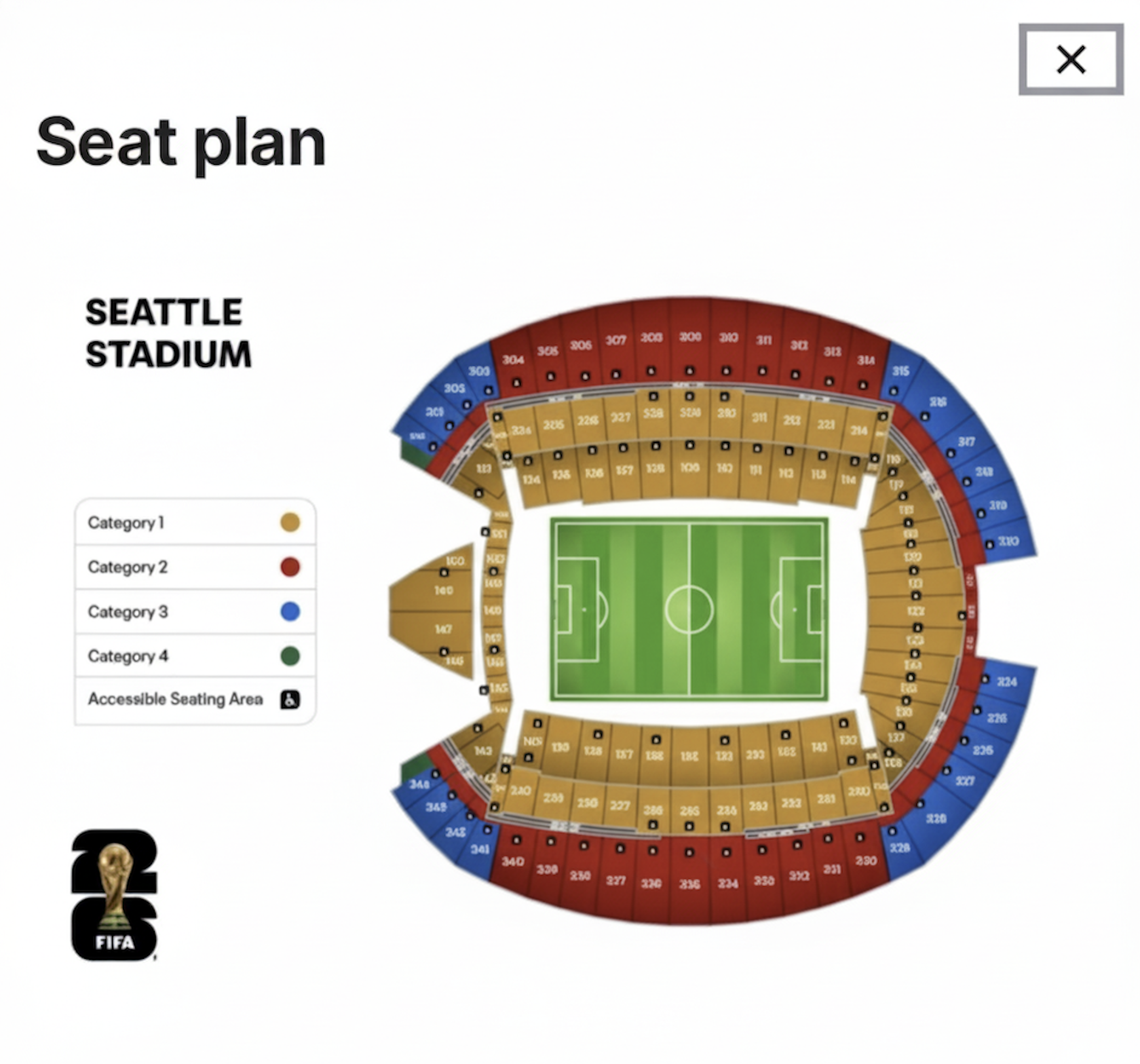Viewport: 1140px width, 1064px height.
Task: Click the SEATTLE STADIUM heading
Action: click(165, 332)
